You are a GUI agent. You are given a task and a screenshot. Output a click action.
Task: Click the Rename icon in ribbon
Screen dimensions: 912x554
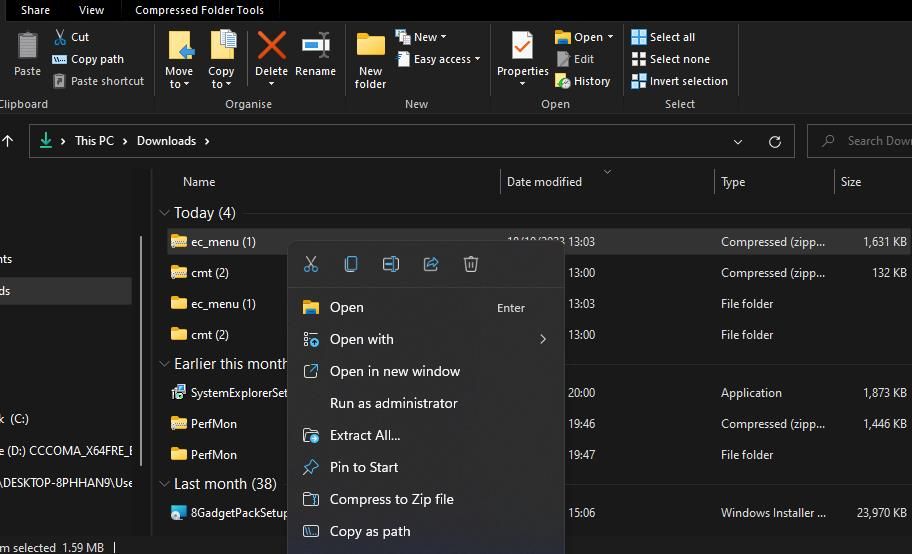[x=315, y=56]
